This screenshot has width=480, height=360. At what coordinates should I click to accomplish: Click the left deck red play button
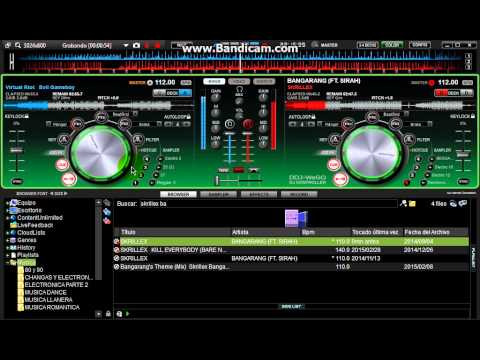point(69,179)
